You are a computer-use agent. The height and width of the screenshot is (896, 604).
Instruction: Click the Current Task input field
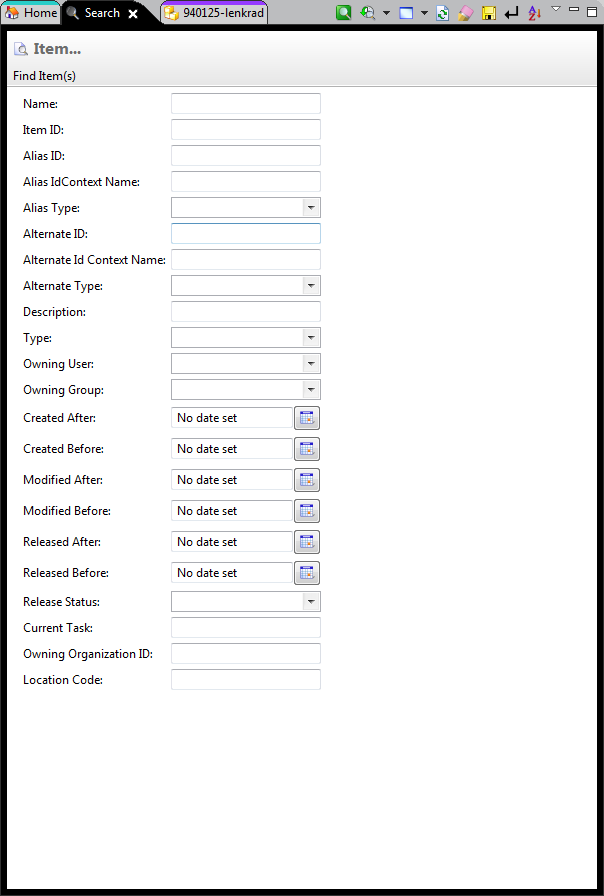[246, 627]
